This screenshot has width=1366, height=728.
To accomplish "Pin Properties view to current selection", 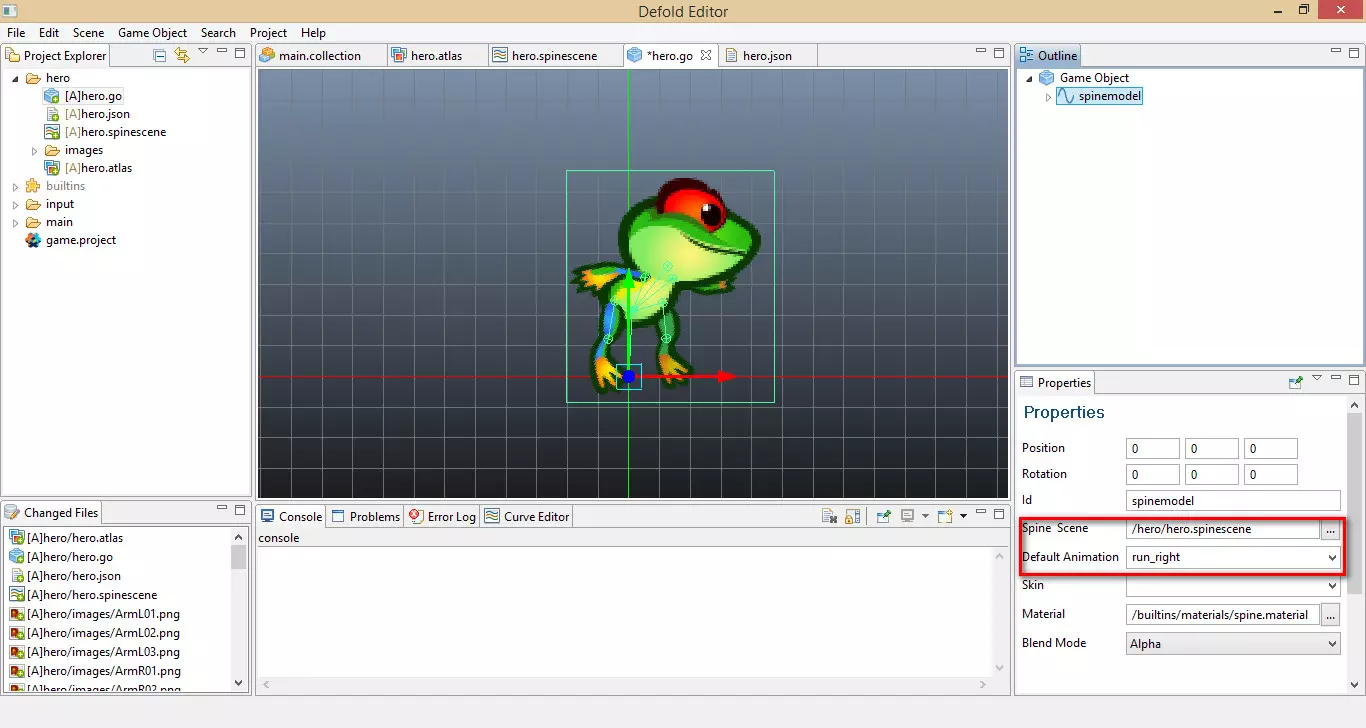I will [x=1296, y=382].
